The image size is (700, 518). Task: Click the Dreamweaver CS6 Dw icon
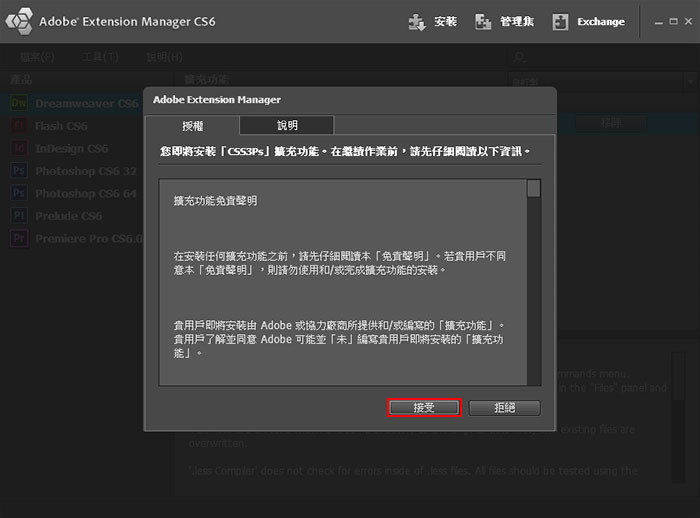tap(19, 103)
